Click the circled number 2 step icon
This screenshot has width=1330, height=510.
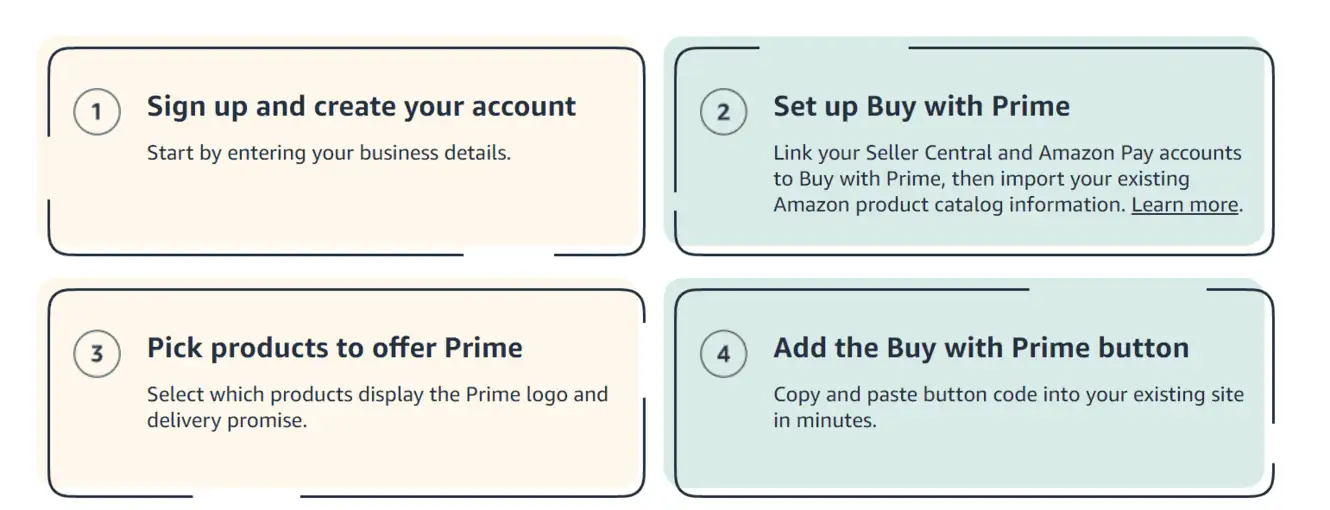pos(723,112)
